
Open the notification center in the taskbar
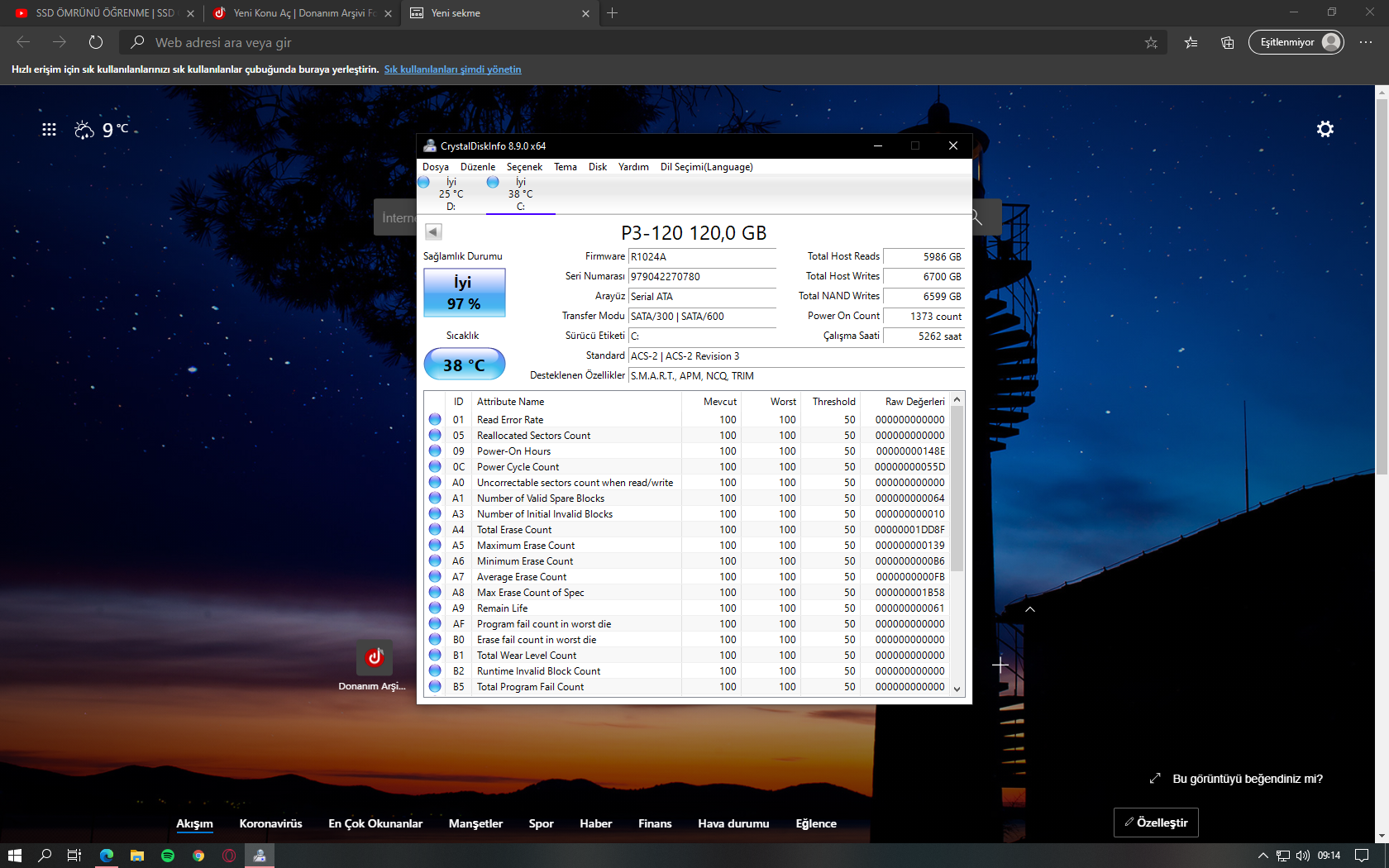click(1362, 856)
